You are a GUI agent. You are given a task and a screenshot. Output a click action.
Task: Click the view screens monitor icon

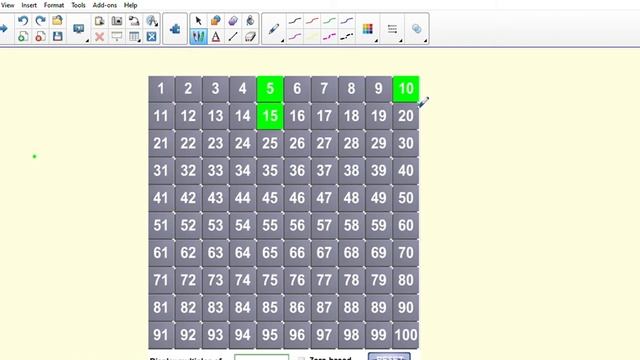78,29
